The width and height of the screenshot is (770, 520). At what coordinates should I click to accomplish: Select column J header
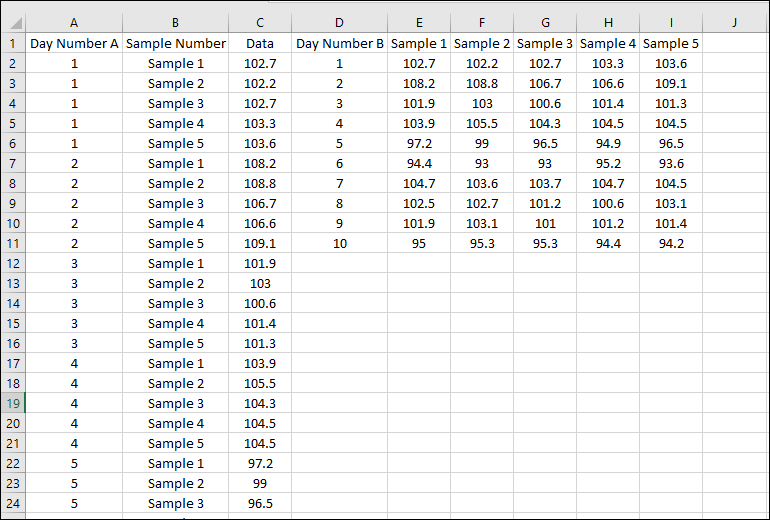733,22
